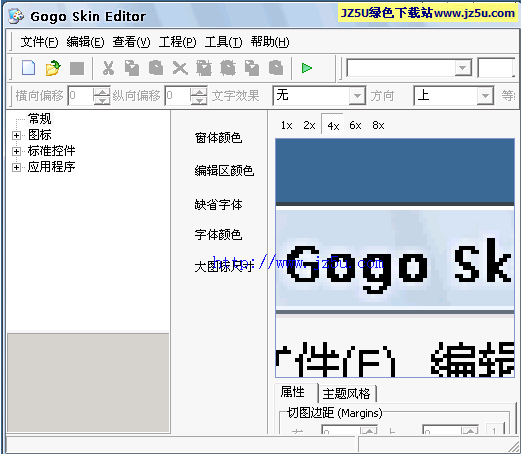Screen dimensions: 521x454
Task: Click the 横向偏移 value field
Action: (x=80, y=96)
